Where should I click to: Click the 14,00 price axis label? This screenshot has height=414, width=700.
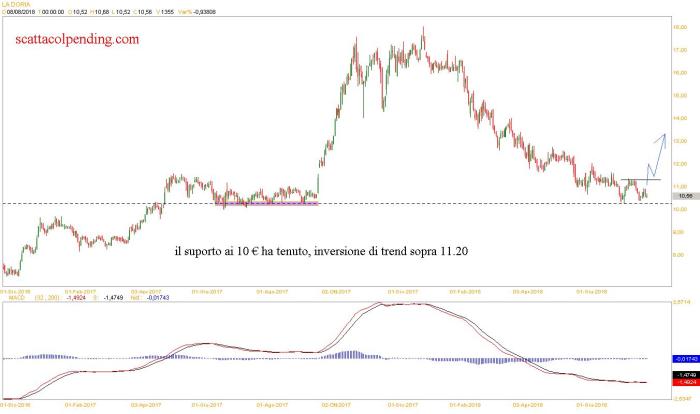[679, 118]
